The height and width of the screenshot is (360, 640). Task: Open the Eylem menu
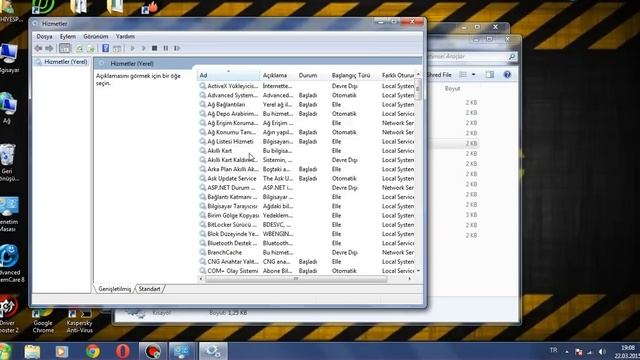coord(68,36)
